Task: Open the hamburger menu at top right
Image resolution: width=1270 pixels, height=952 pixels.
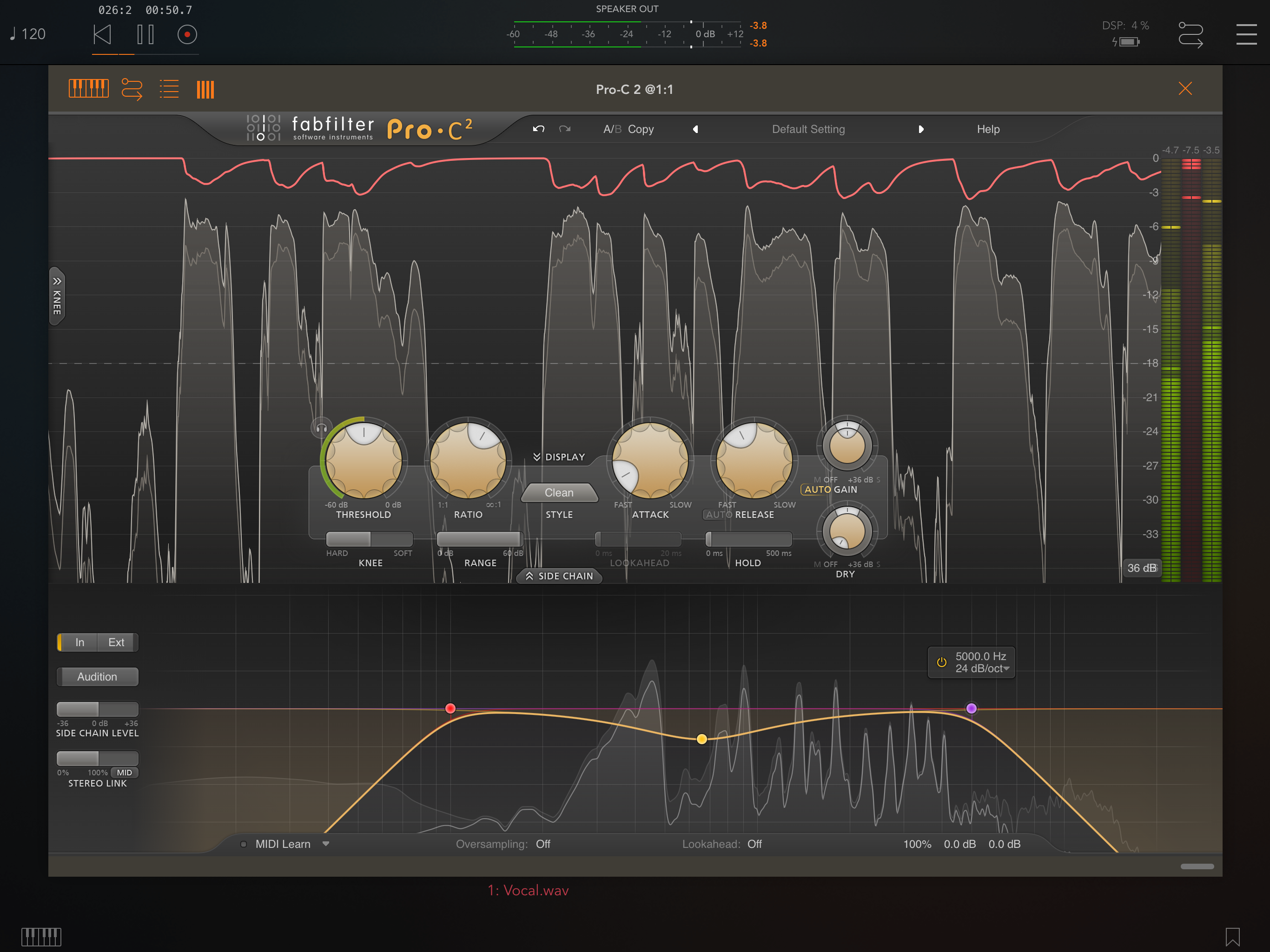Action: point(1246,34)
